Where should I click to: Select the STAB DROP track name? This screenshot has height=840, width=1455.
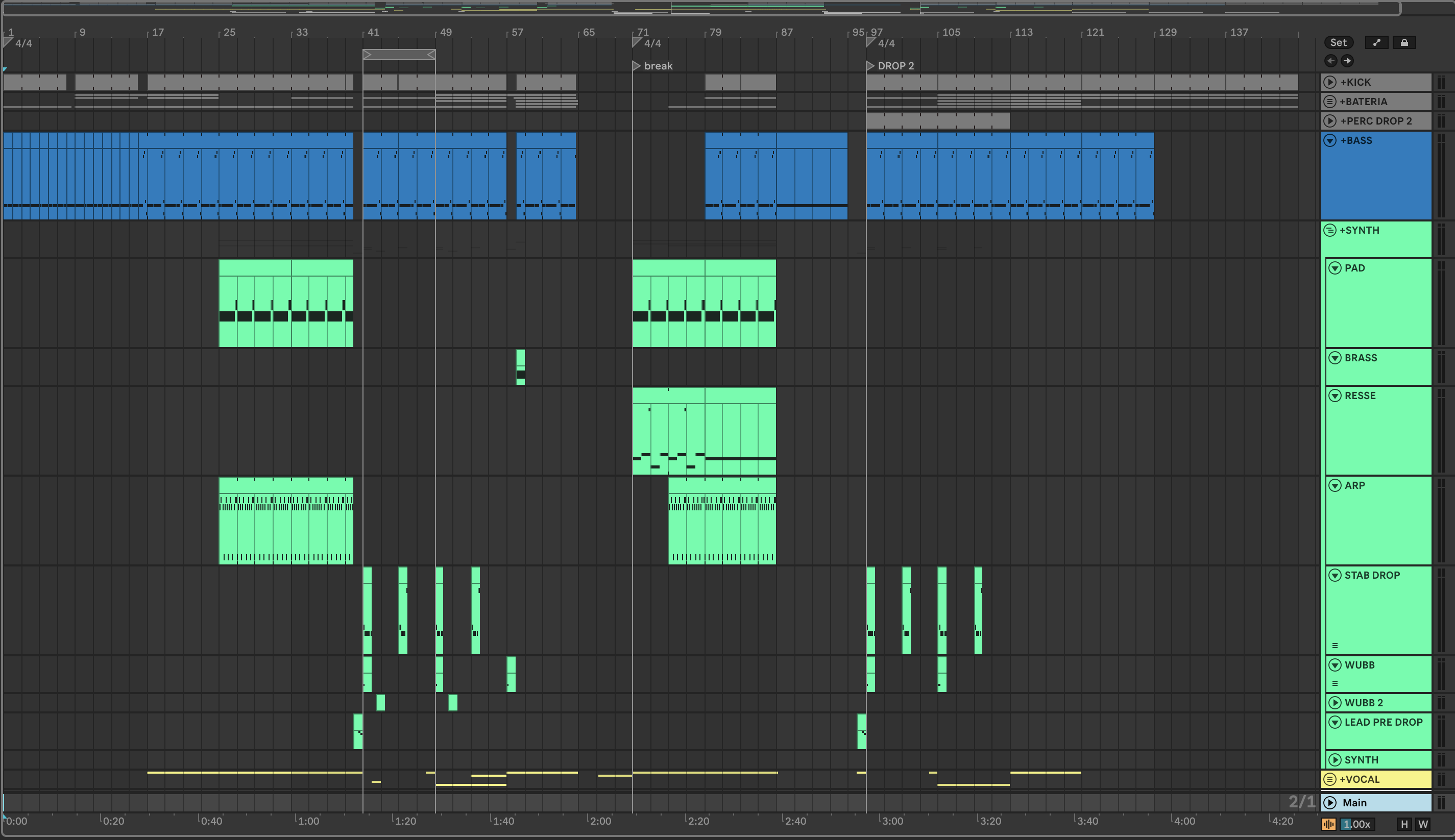[1372, 575]
